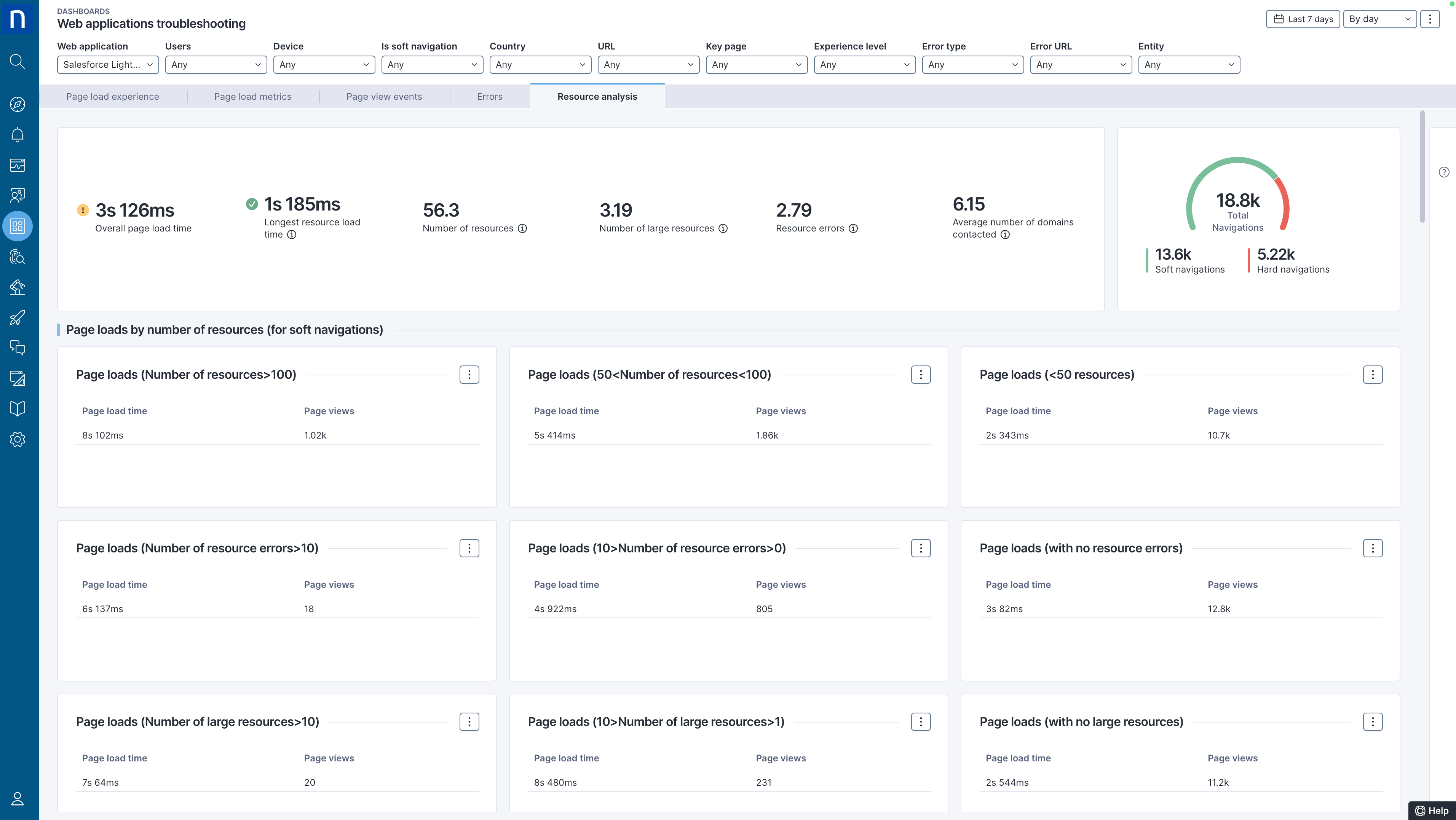The width and height of the screenshot is (1456, 820).
Task: Expand the By day granularity dropdown
Action: (1379, 19)
